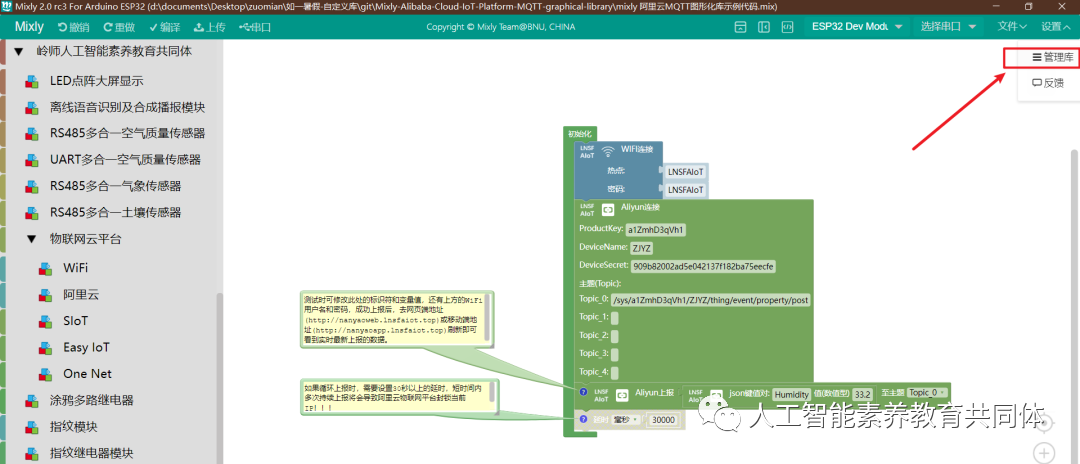Click the code view icon in toolbar
Image resolution: width=1080 pixels, height=464 pixels.
(787, 27)
